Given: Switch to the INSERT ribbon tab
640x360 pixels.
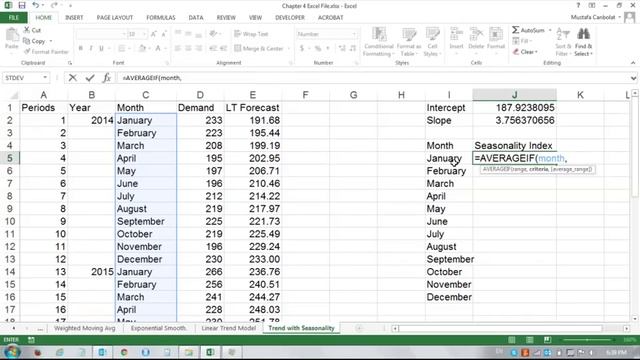Looking at the screenshot, I should pyautogui.click(x=74, y=18).
